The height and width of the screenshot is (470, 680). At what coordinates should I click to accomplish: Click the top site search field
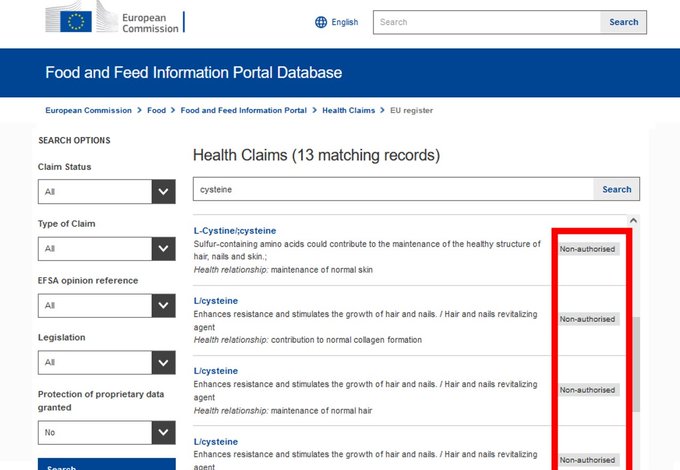click(486, 22)
